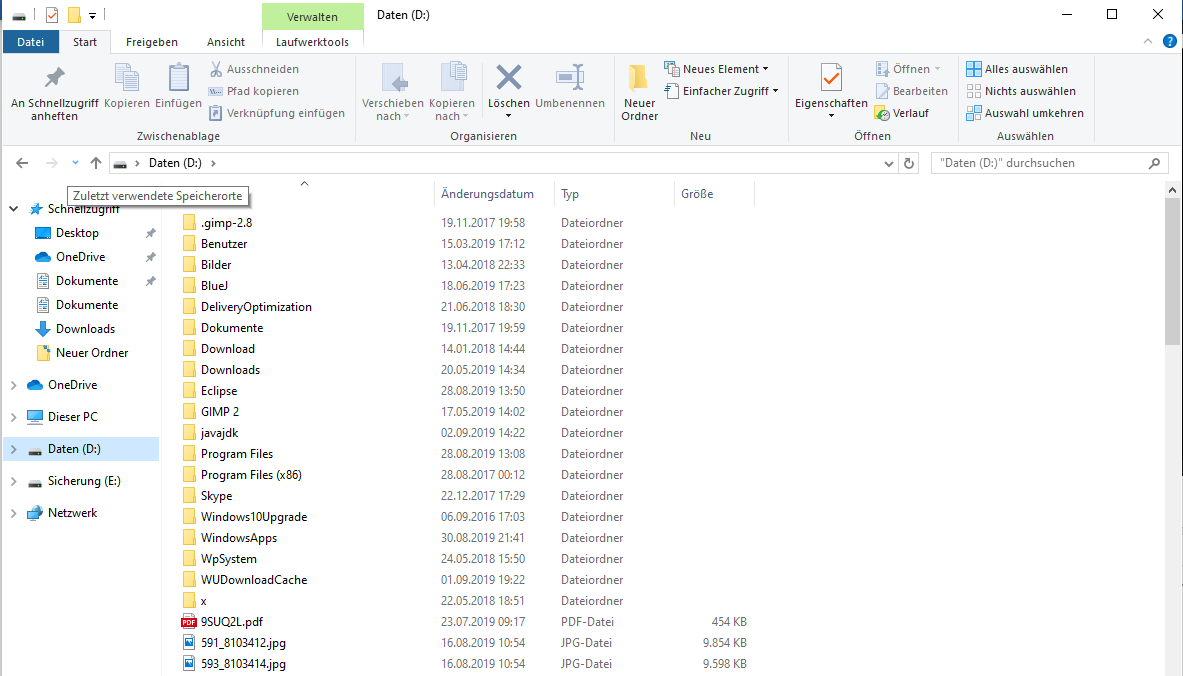Expand the OneDrive tree node
This screenshot has width=1183, height=676.
[x=14, y=385]
